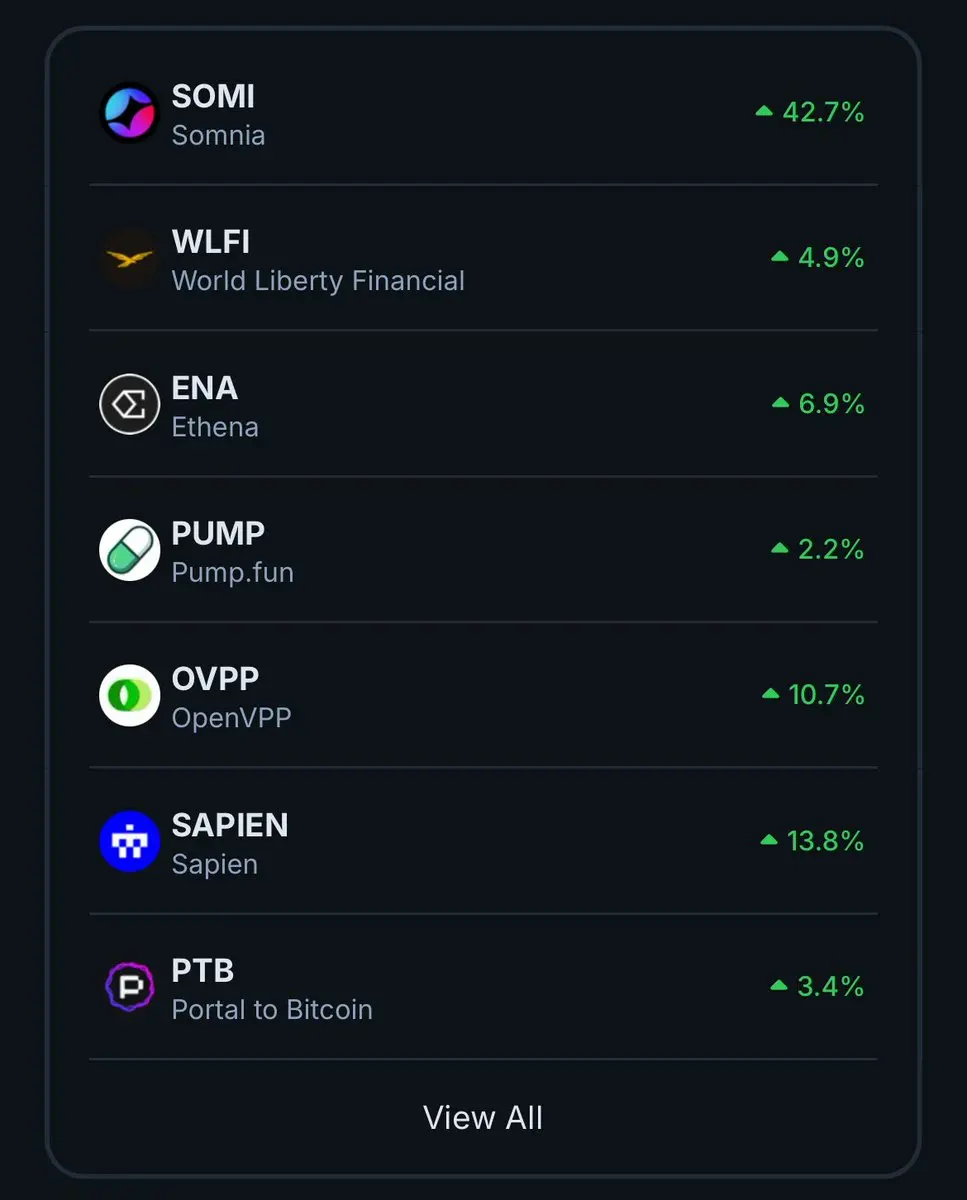The width and height of the screenshot is (967, 1200).
Task: Tap the Pump.fun pill icon
Action: (x=130, y=550)
